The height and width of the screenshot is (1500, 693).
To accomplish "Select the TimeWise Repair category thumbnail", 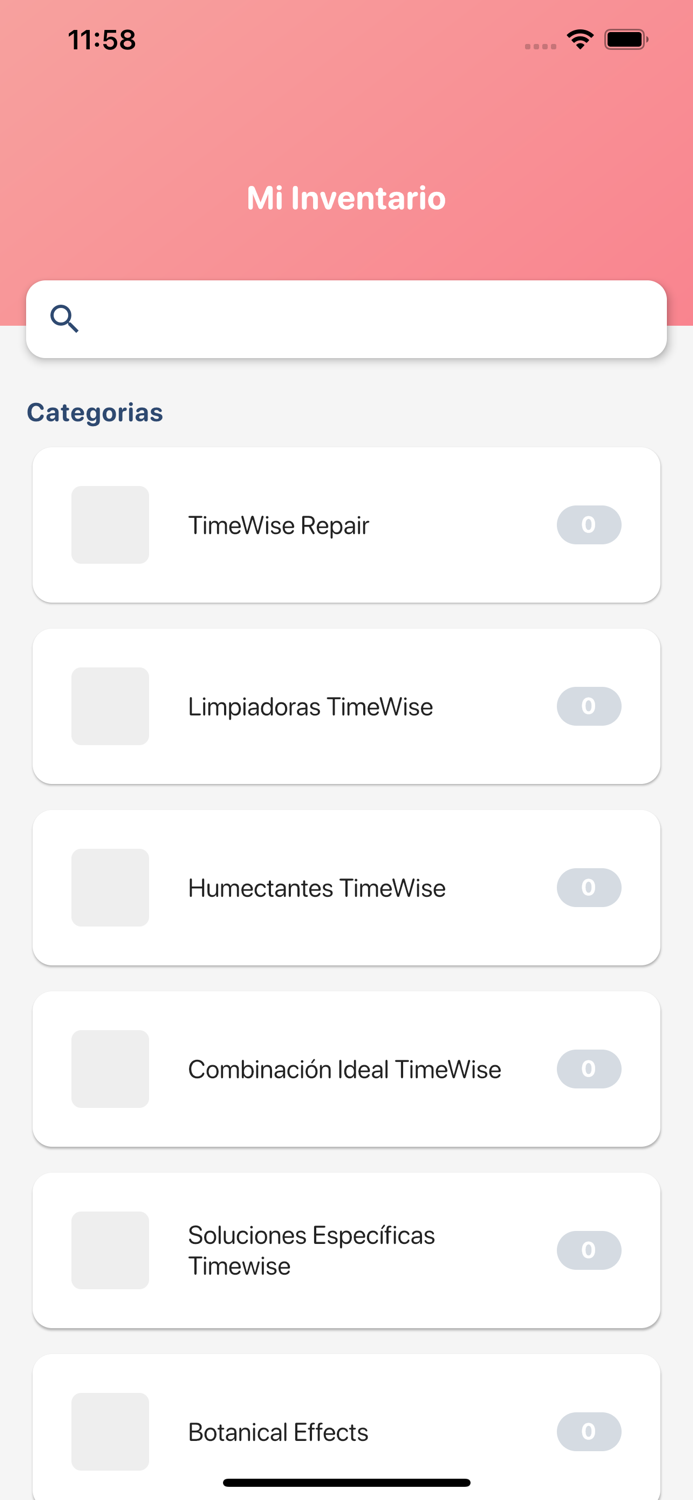I will 110,525.
